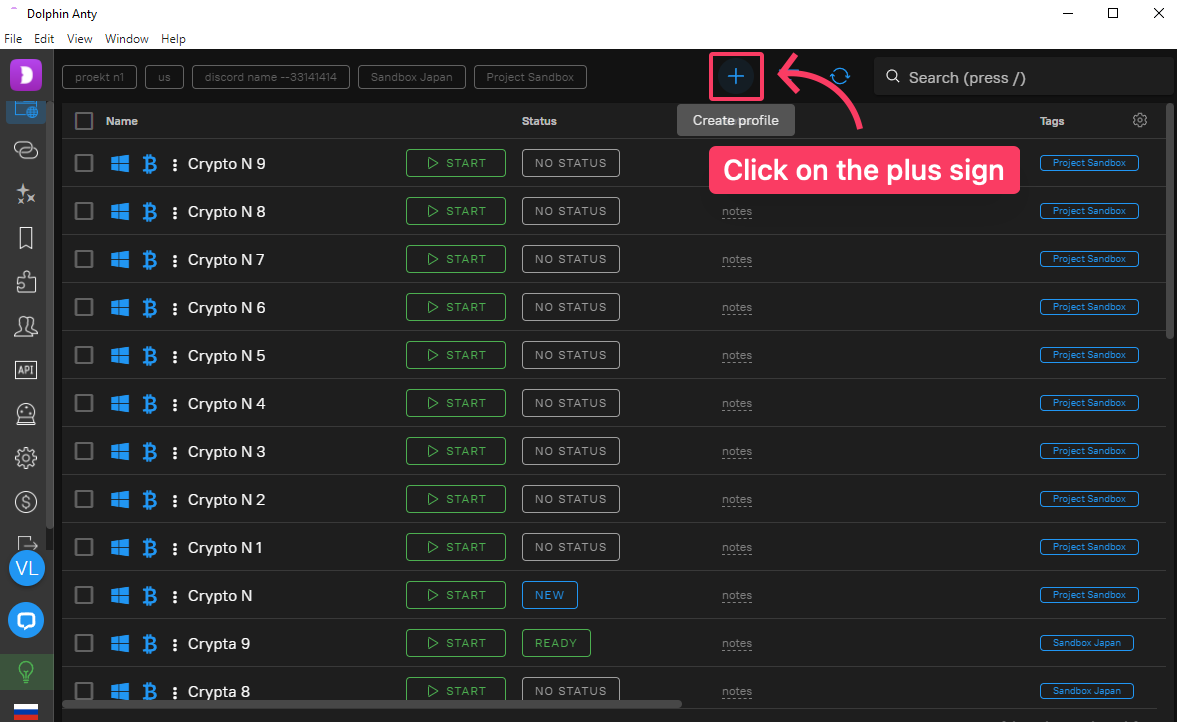Viewport: 1177px width, 722px height.
Task: Open the settings gear in sidebar
Action: [x=26, y=458]
